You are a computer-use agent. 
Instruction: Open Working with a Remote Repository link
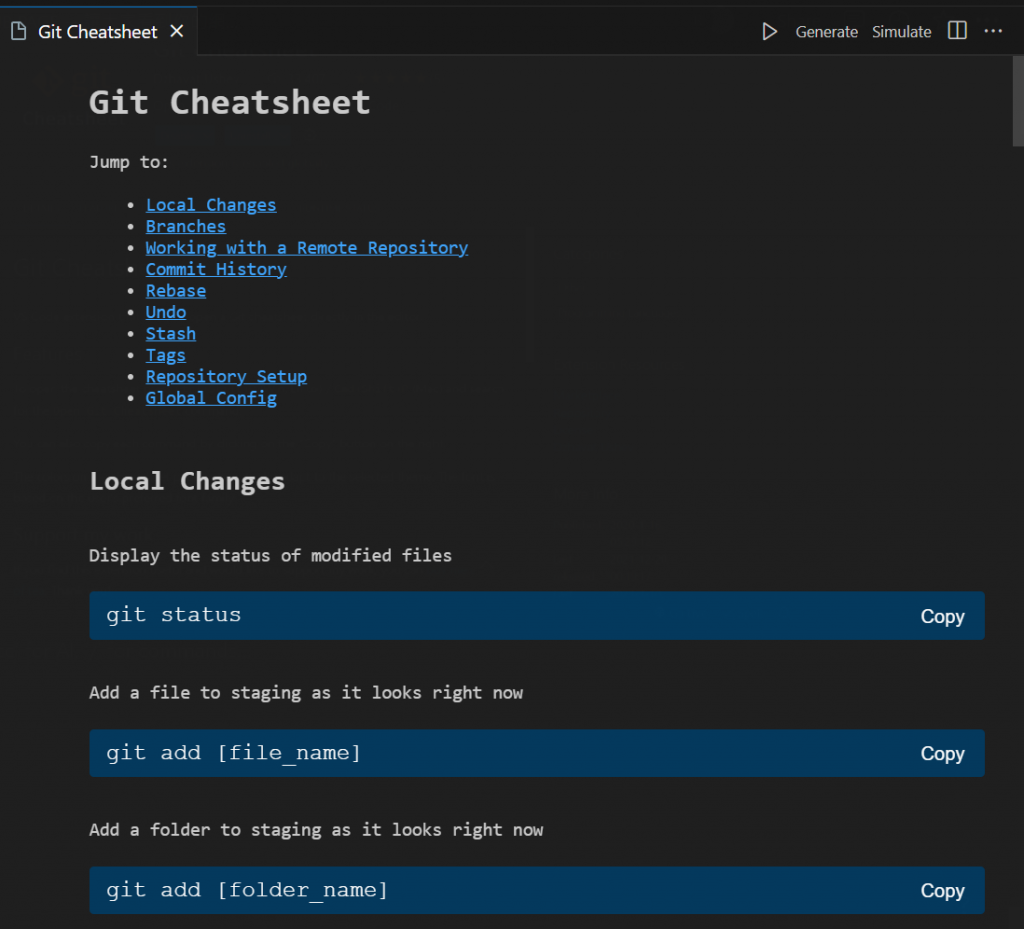click(307, 248)
